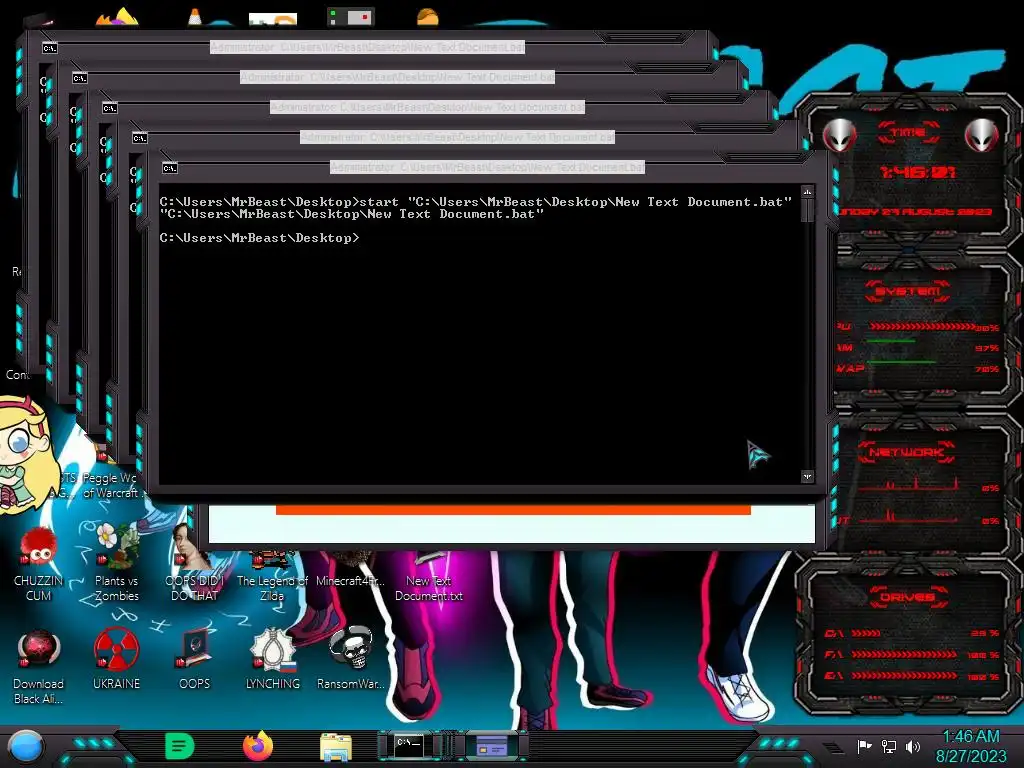Click the RAM usage line in the widget
Image resolution: width=1024 pixels, height=768 pixels.
pos(891,342)
